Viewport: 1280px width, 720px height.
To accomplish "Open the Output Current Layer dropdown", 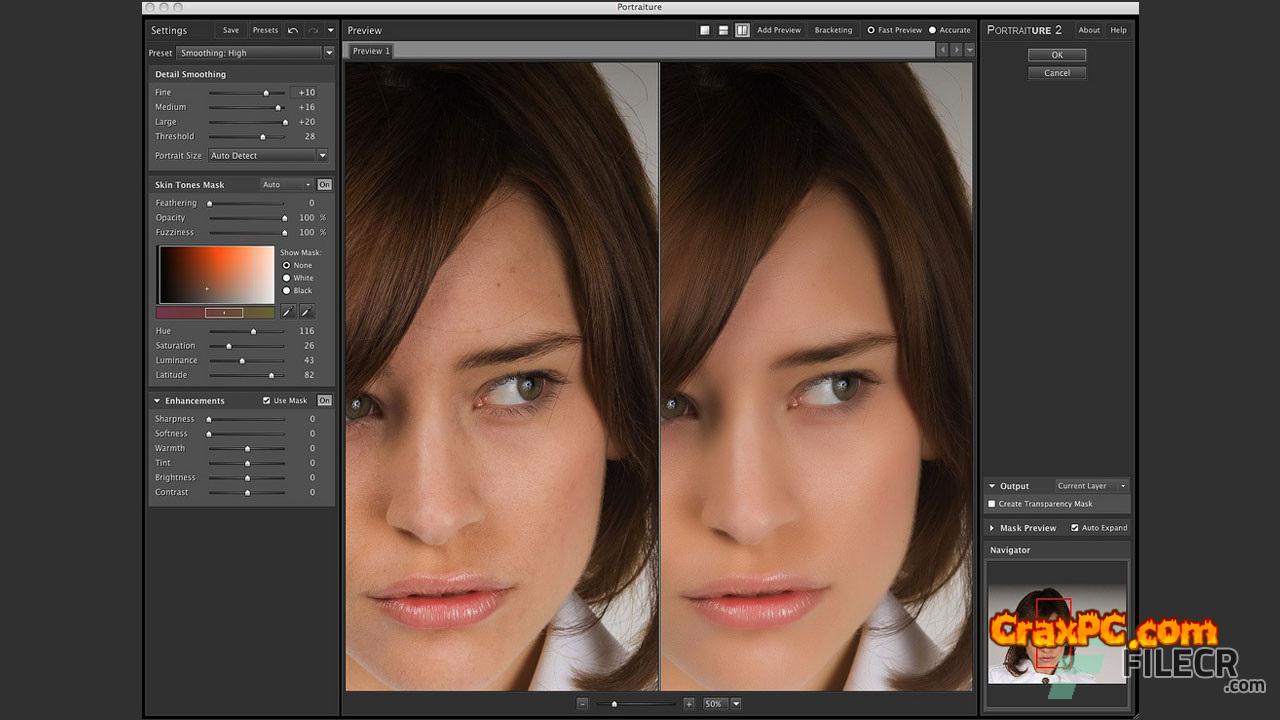I will tap(1091, 486).
